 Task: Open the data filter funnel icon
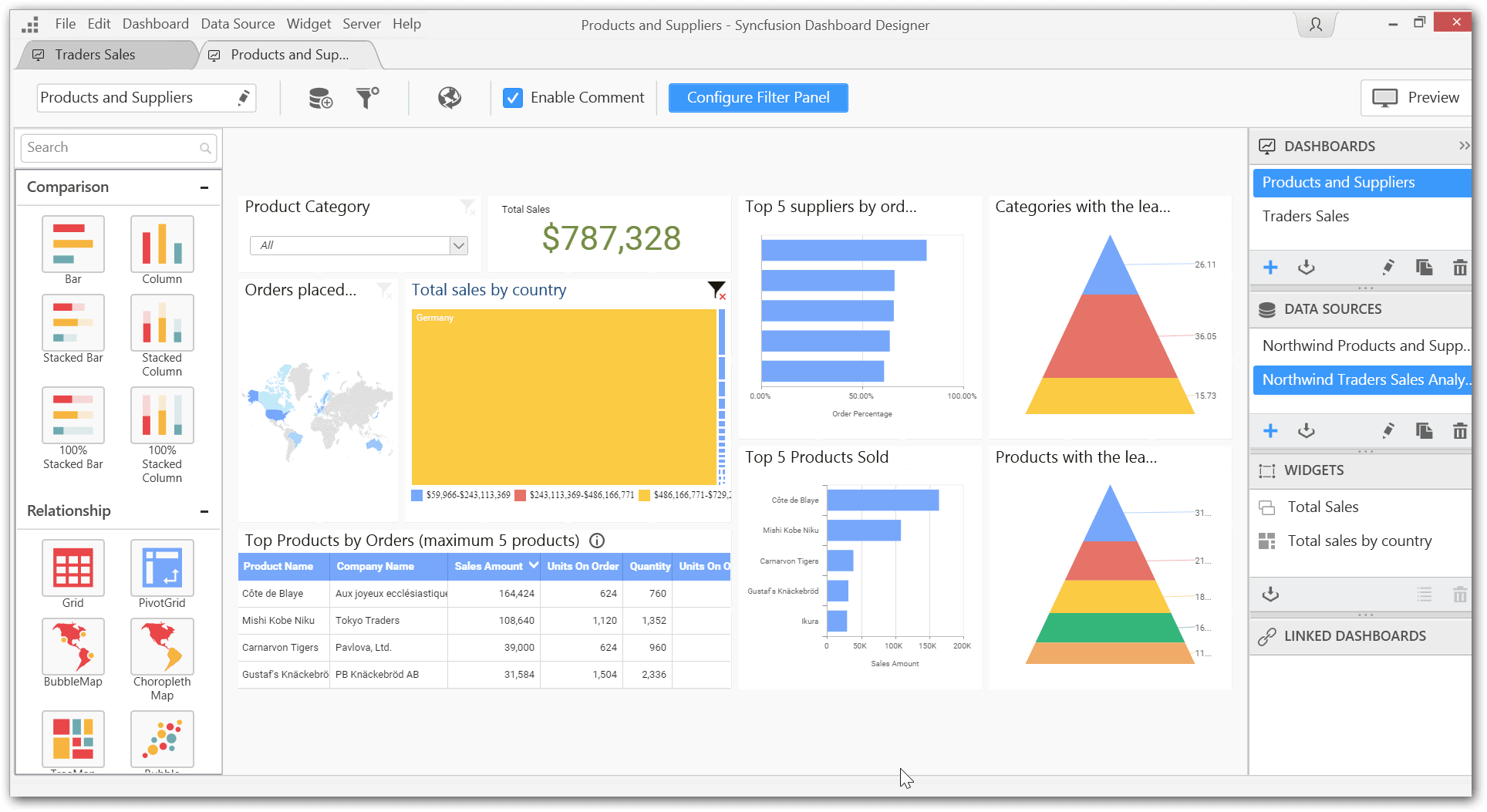point(367,98)
